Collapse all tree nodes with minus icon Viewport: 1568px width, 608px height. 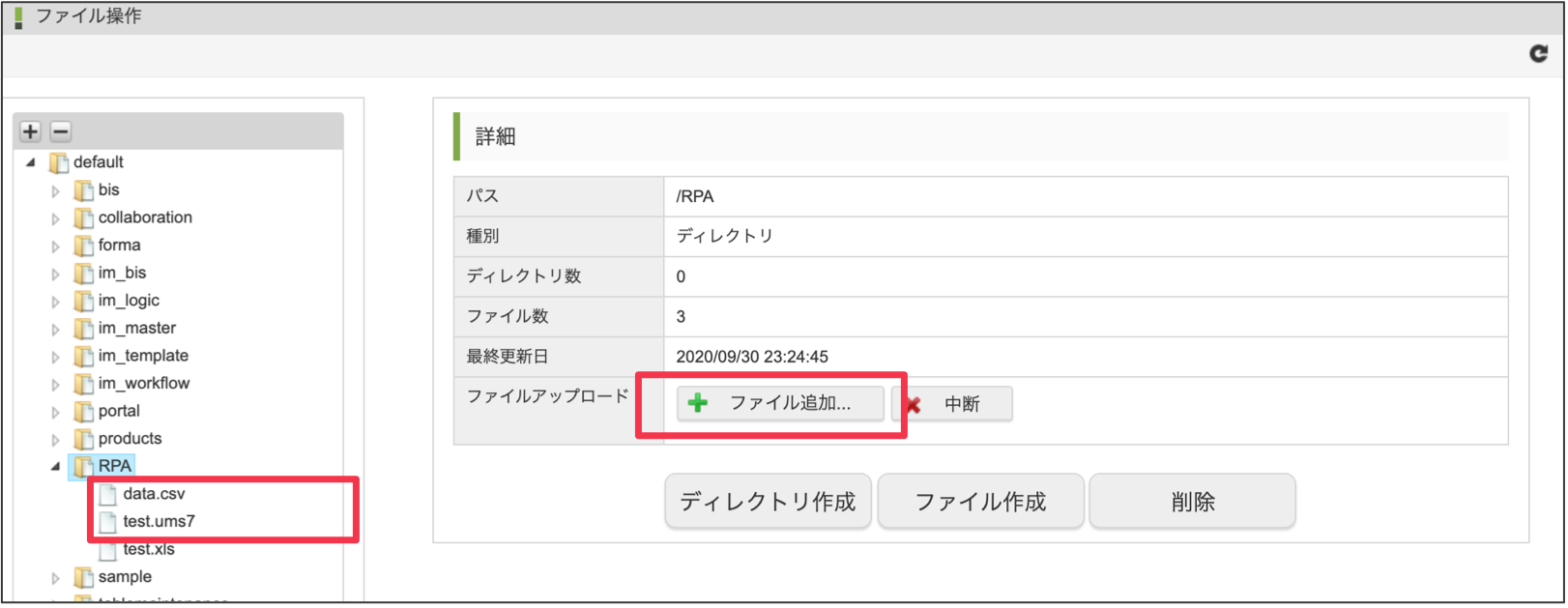point(61,131)
